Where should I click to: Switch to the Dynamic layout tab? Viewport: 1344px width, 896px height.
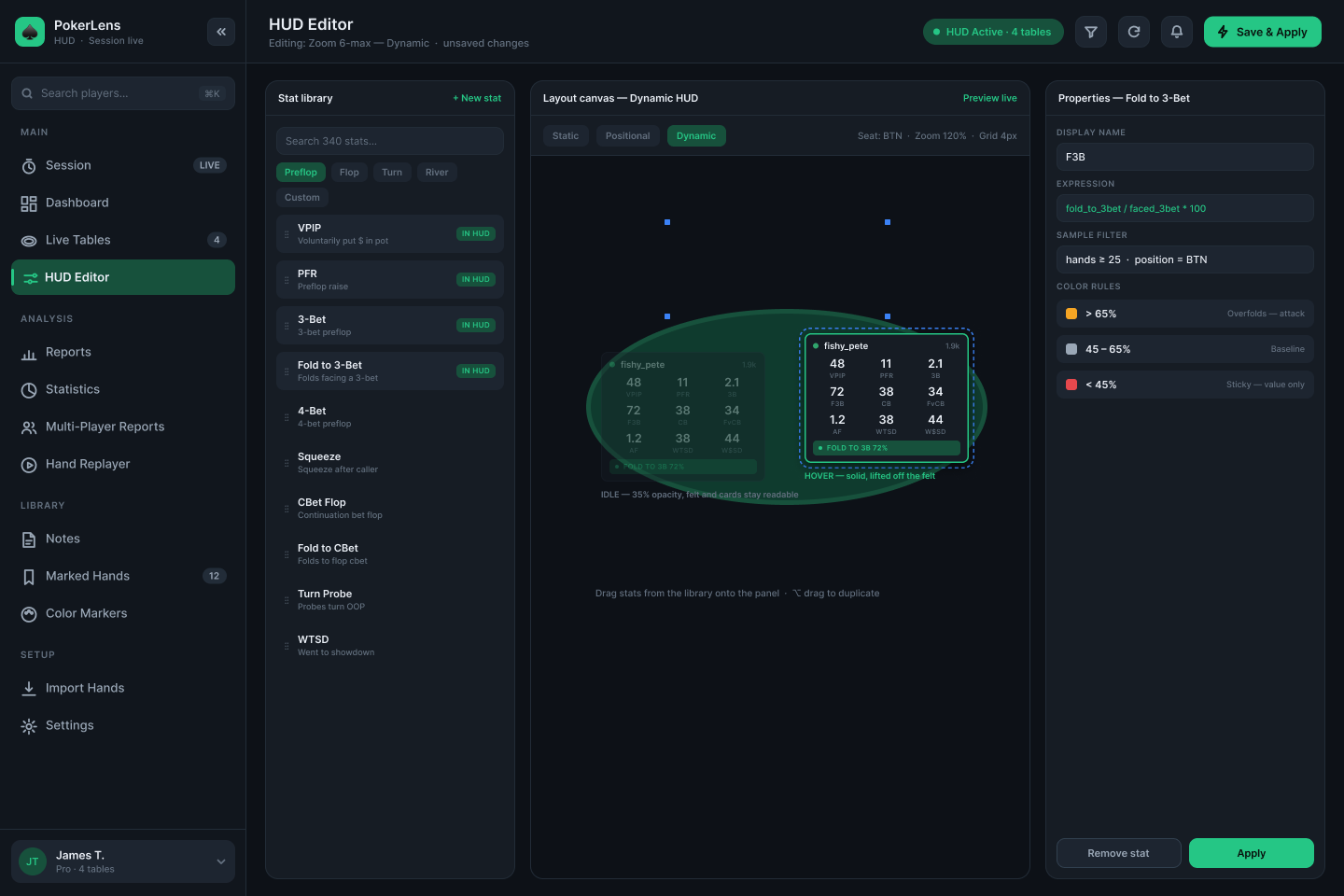coord(696,135)
